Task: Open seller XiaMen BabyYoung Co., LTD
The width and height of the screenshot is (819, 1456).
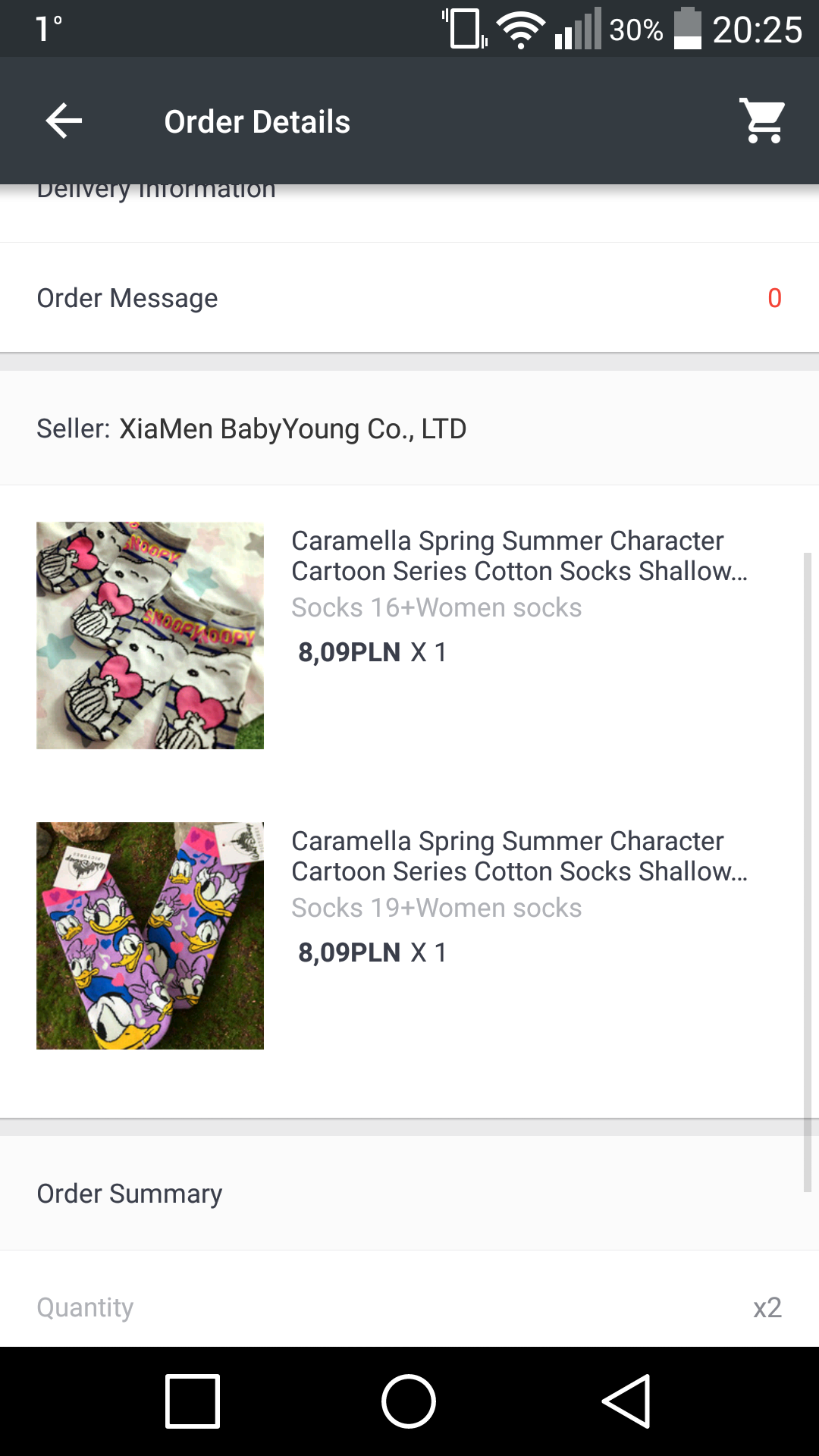Action: pyautogui.click(x=292, y=428)
